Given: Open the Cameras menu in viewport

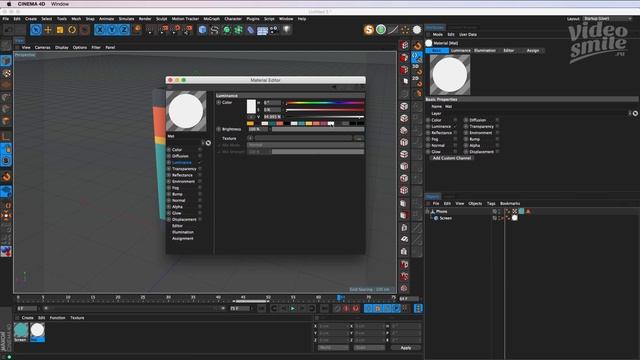Looking at the screenshot, I should point(42,47).
